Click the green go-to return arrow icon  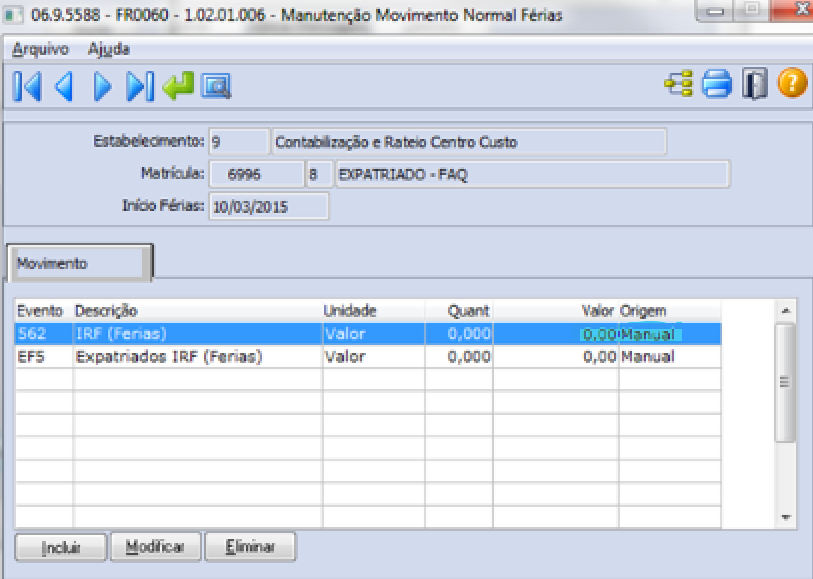coord(178,86)
